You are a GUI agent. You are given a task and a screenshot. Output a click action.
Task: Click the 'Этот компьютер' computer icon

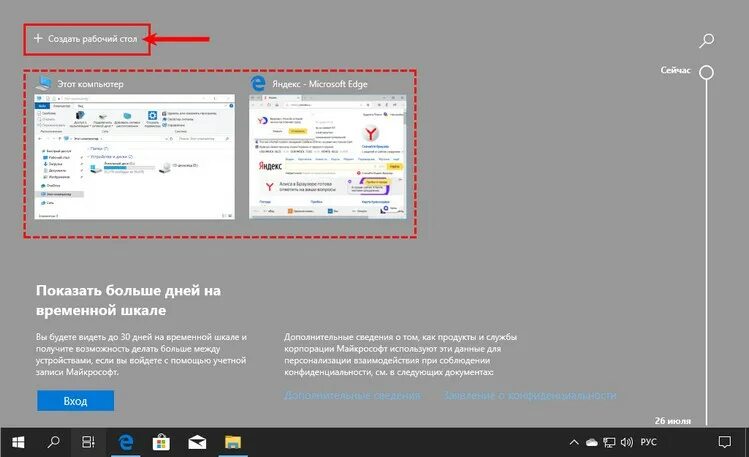point(43,83)
